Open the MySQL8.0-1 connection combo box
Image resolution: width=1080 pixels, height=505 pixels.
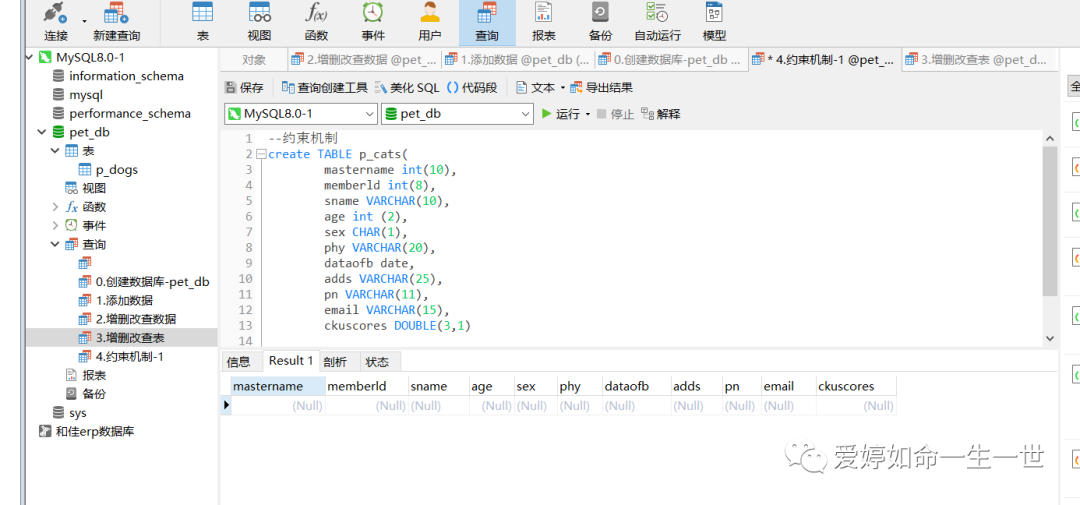click(x=301, y=114)
